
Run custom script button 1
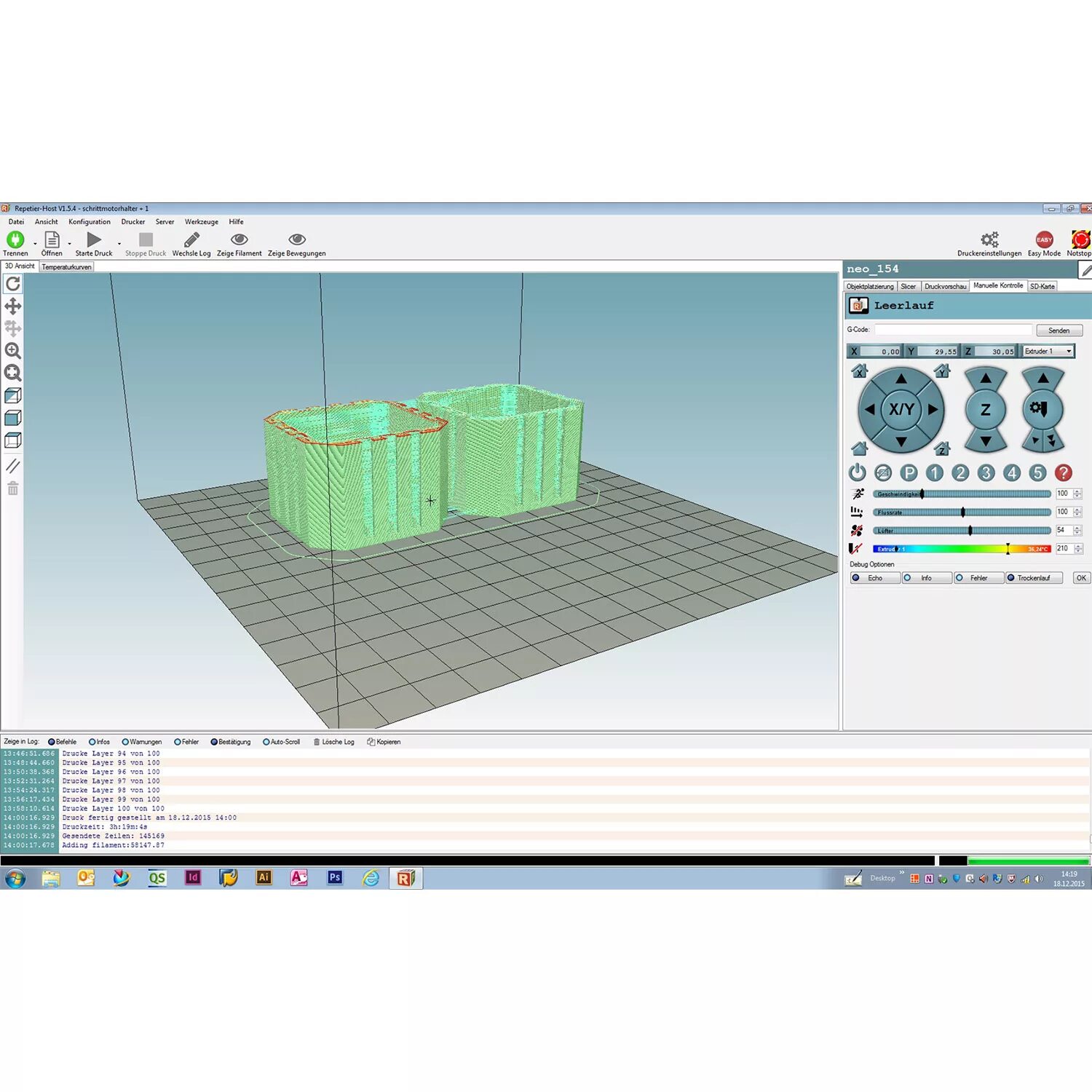point(935,473)
